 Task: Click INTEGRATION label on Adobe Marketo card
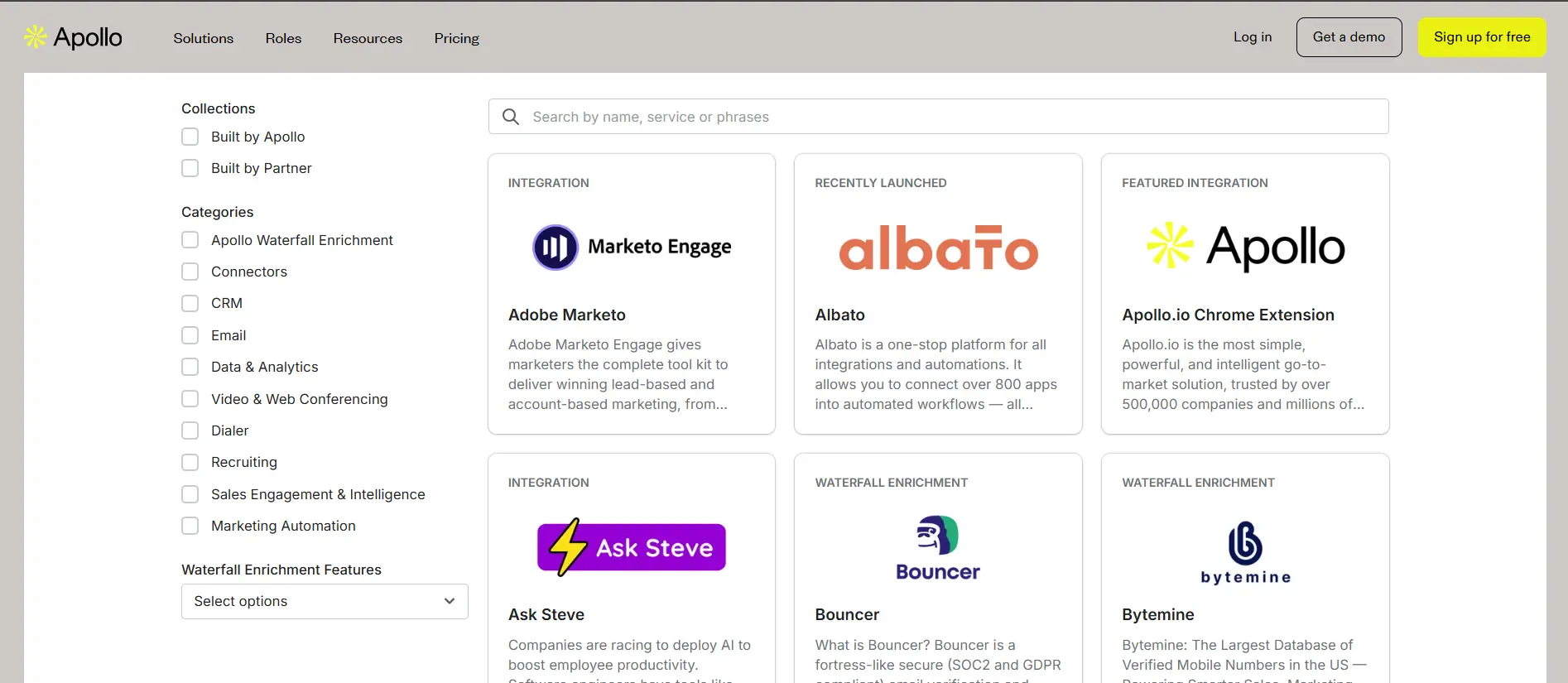coord(549,183)
